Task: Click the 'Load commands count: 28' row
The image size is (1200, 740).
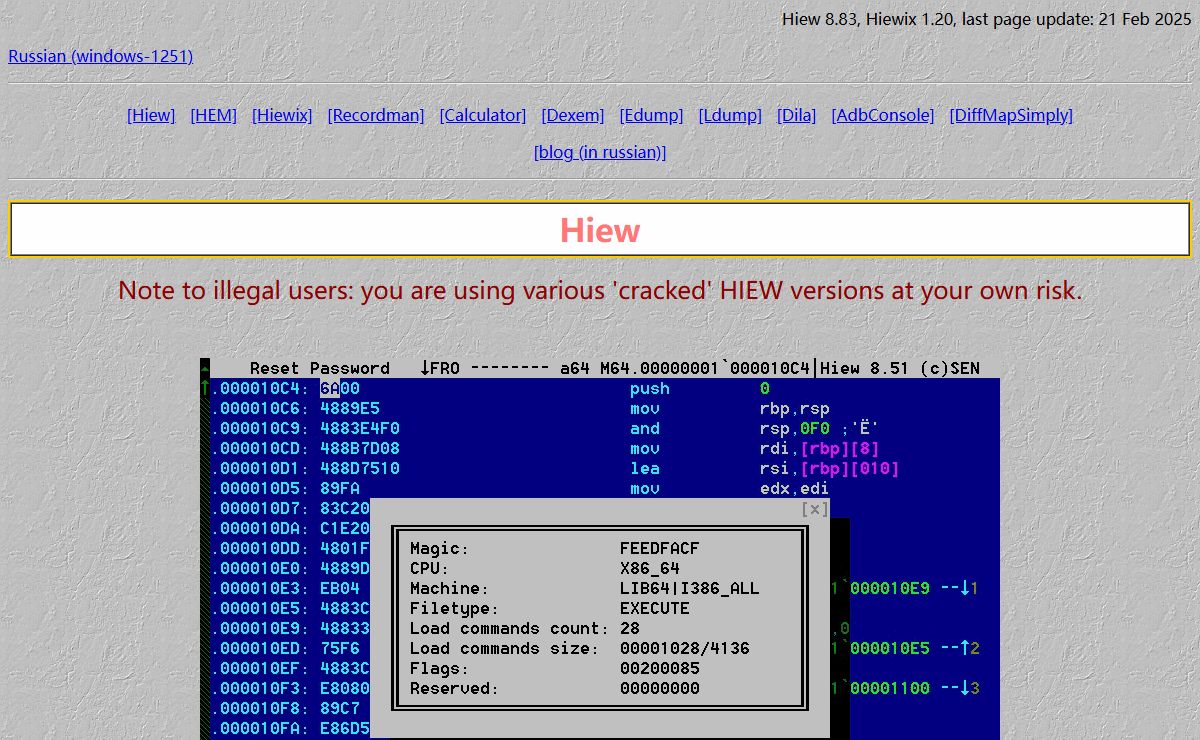Action: click(x=525, y=628)
